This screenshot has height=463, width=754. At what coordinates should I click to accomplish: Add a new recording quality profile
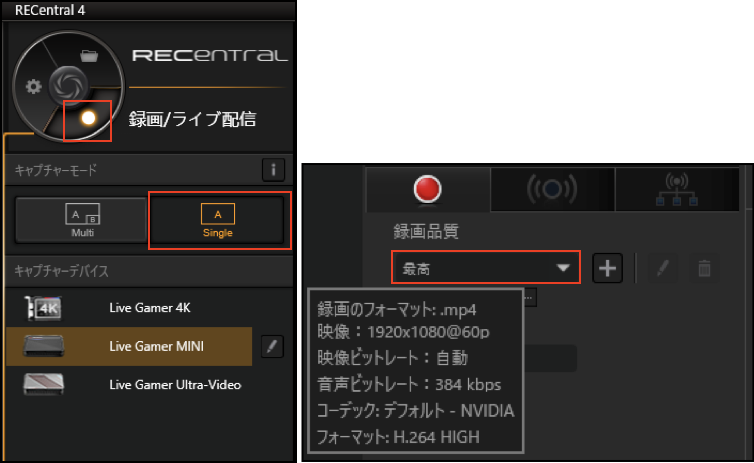[607, 268]
